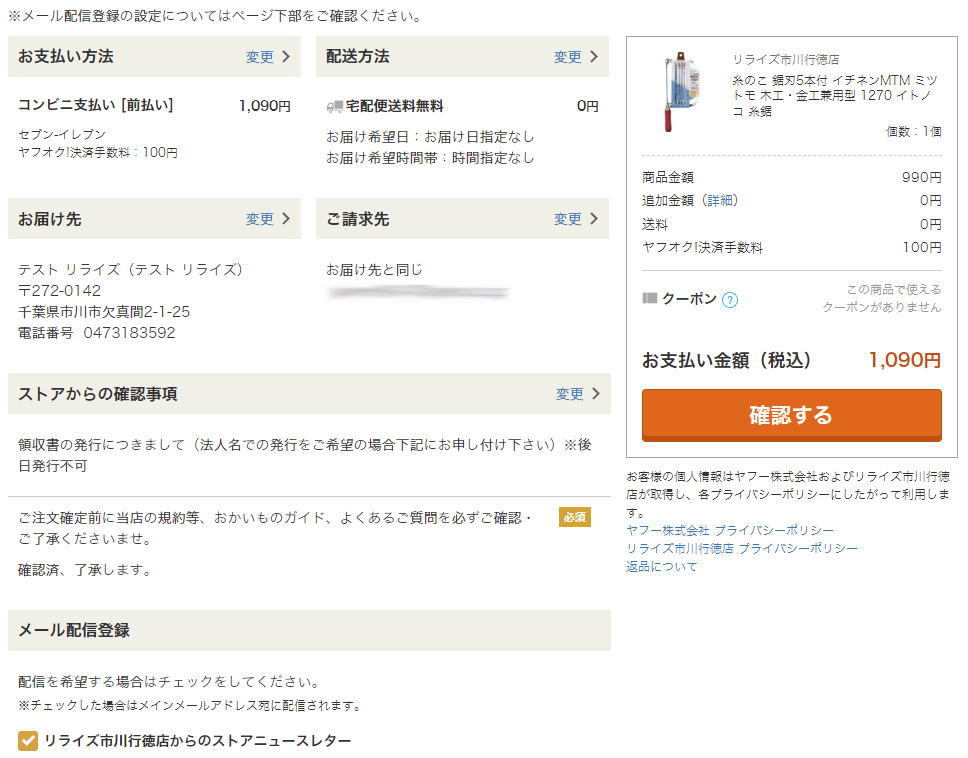Change the shipping method

(x=568, y=57)
